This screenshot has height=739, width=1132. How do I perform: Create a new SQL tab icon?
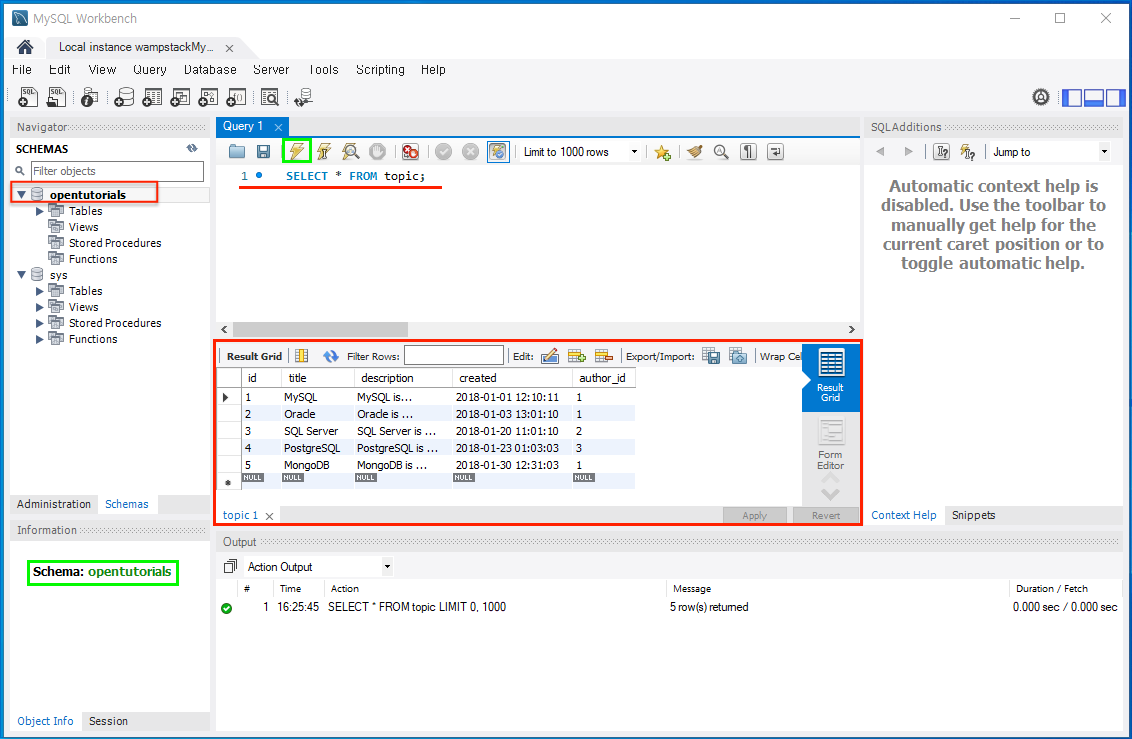coord(27,97)
